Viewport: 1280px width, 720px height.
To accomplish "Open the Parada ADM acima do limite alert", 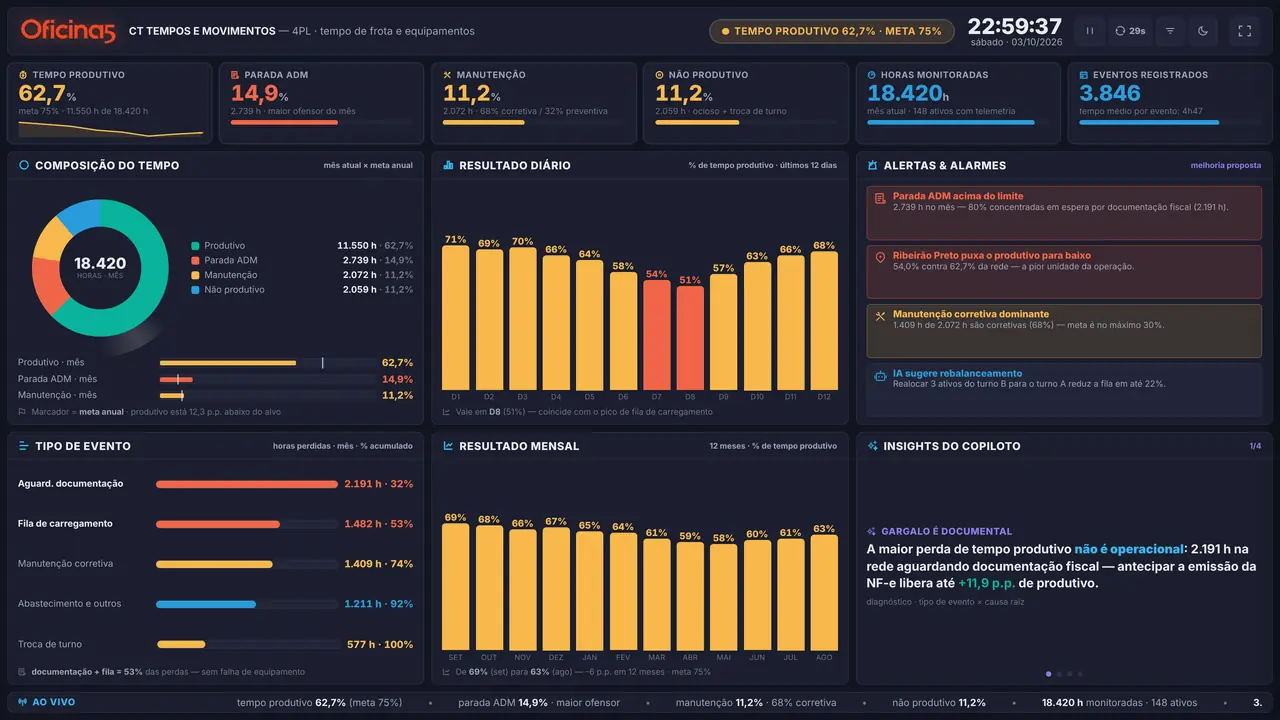I will [1064, 212].
